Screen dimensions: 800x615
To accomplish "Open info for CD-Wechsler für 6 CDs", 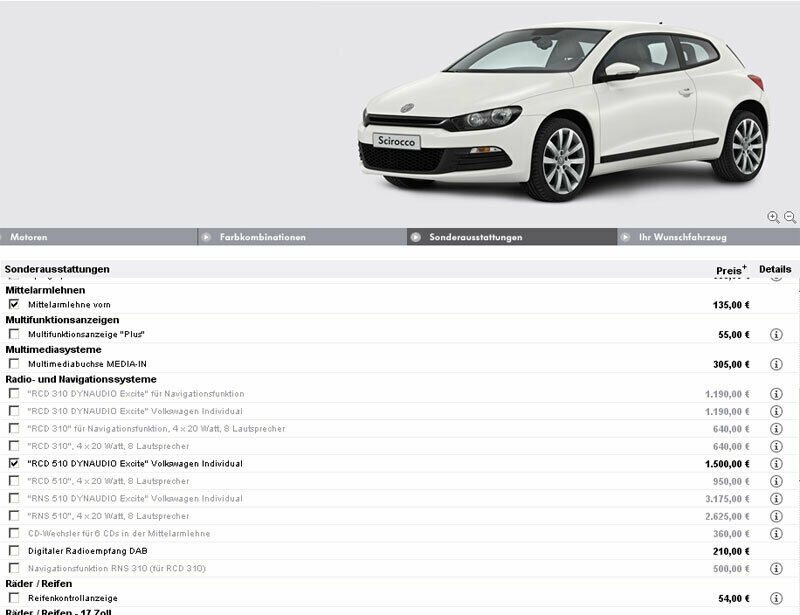I will tap(775, 533).
